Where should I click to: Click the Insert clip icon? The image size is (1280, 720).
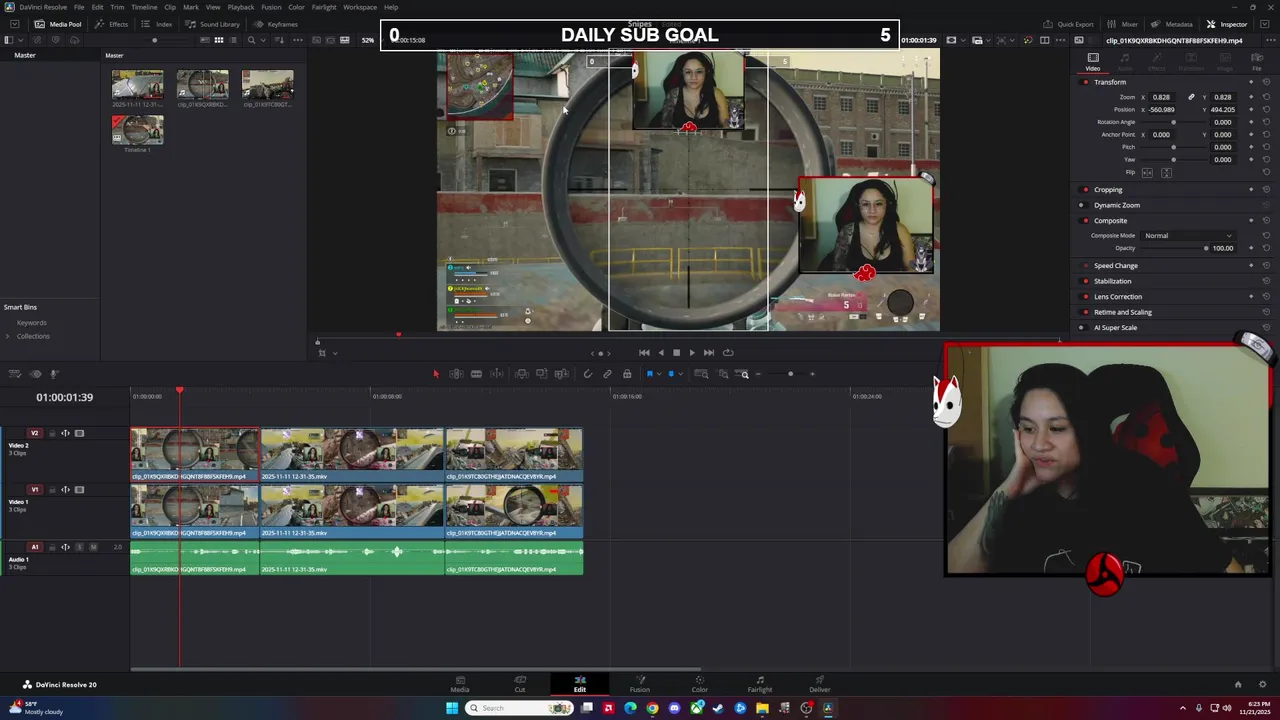tap(522, 374)
